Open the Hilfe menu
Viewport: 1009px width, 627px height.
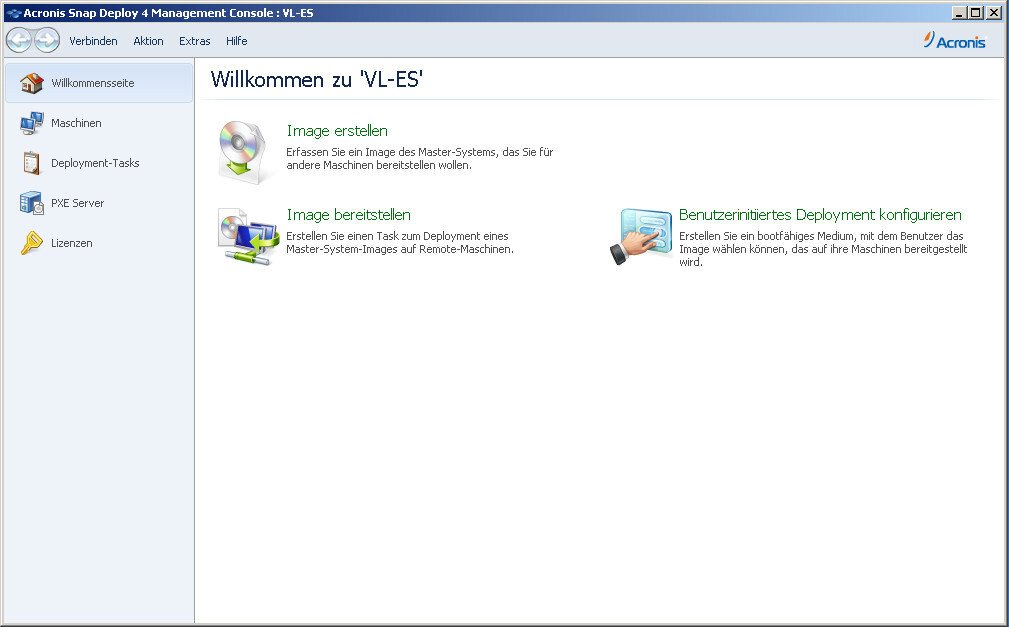(237, 41)
